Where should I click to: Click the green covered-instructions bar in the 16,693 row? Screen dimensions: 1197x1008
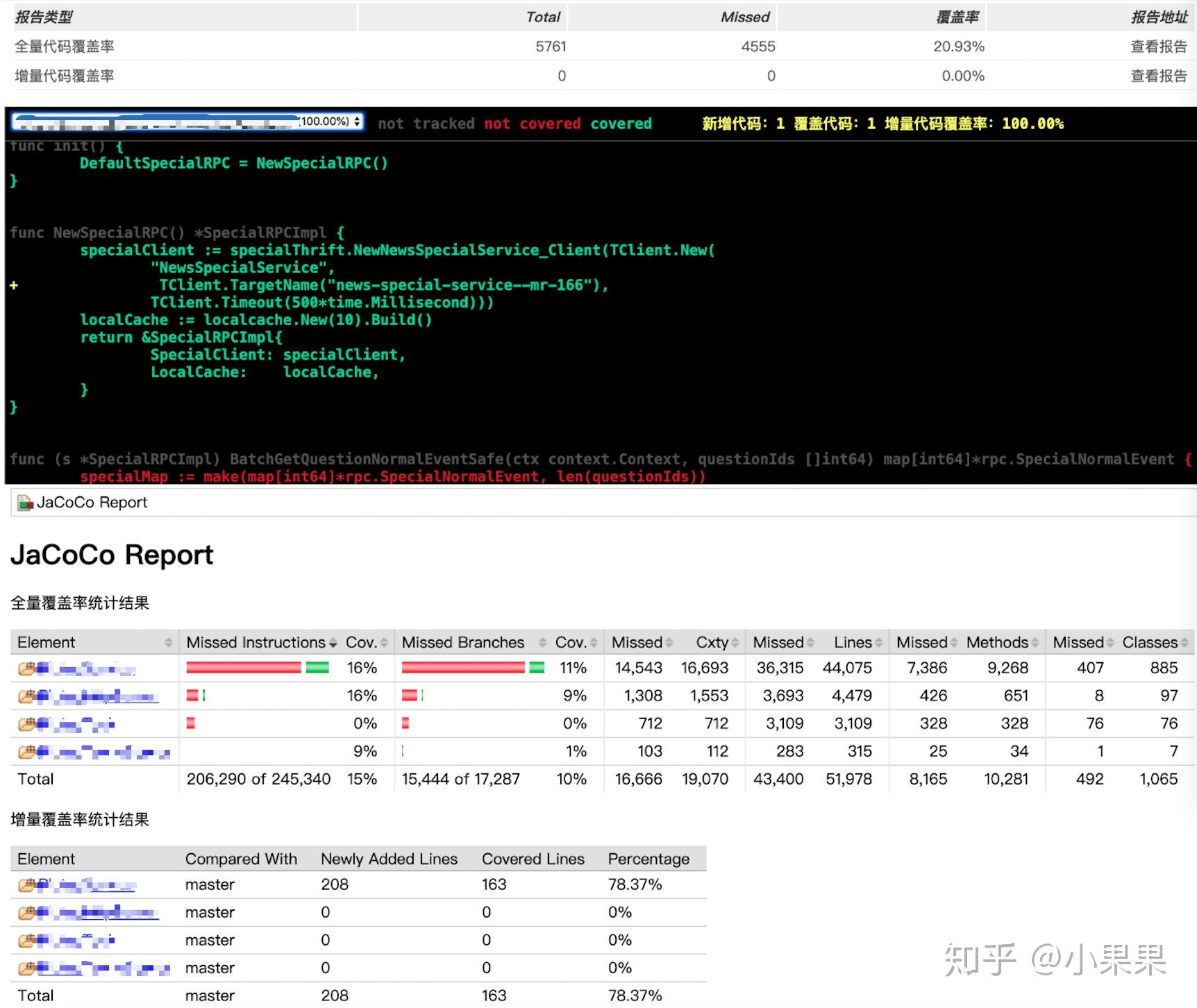click(x=317, y=668)
